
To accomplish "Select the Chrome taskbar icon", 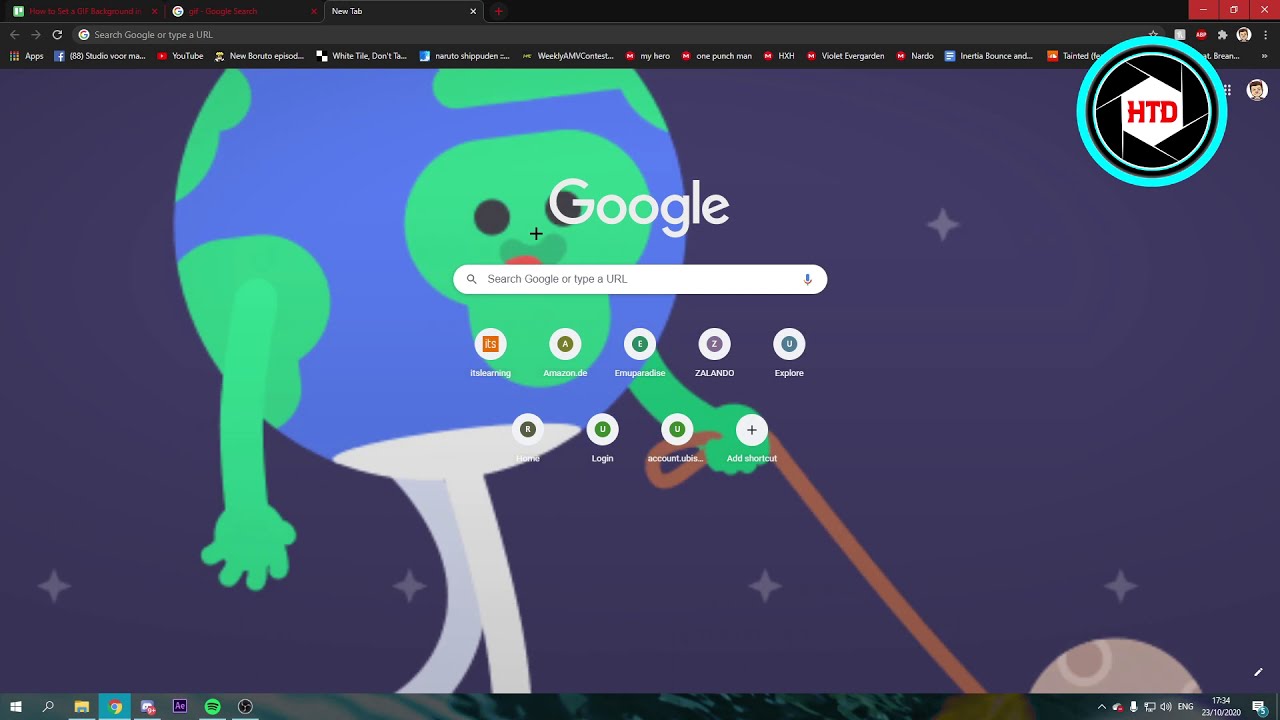I will coord(115,706).
